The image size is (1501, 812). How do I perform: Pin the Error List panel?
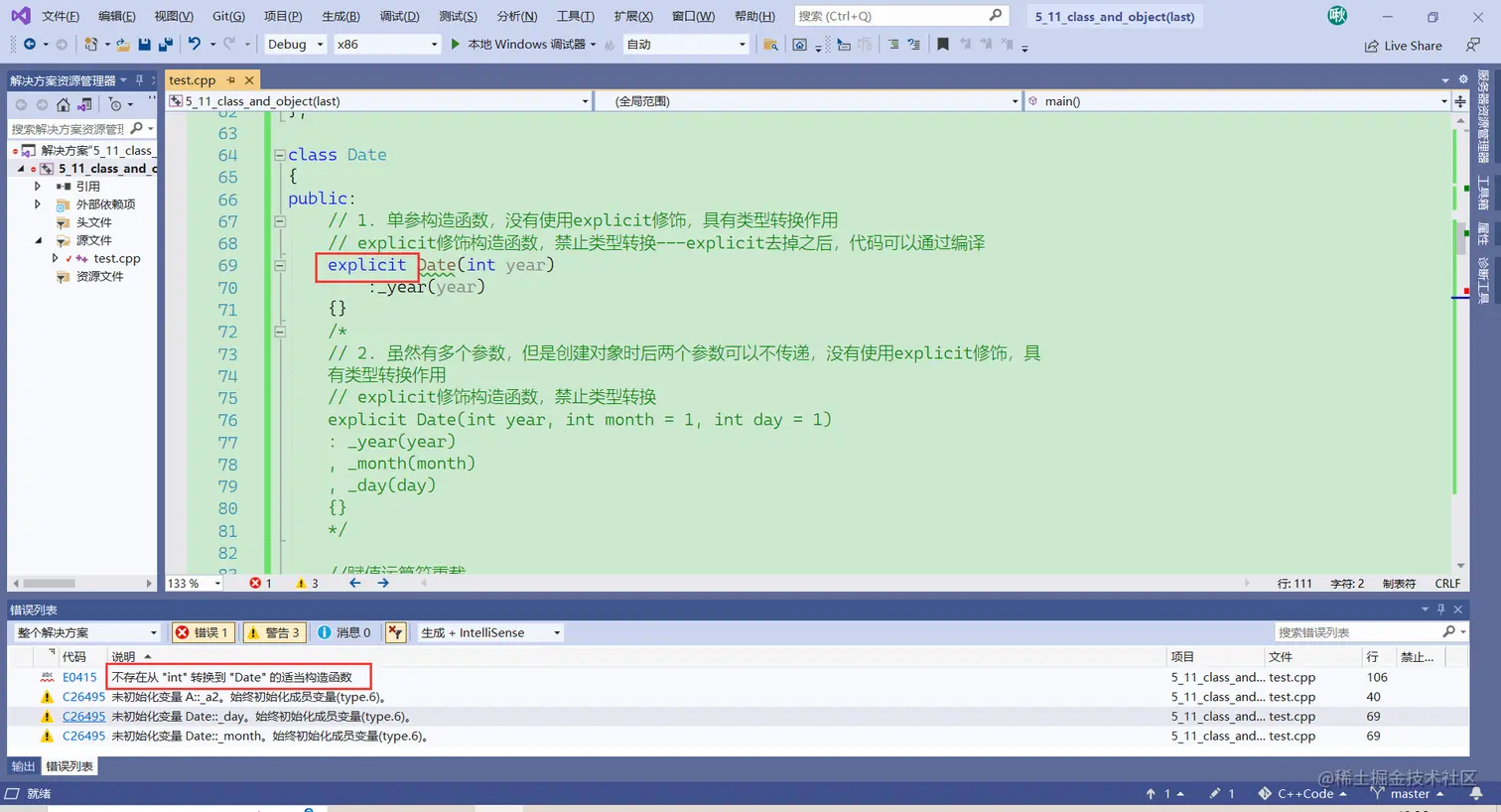(1441, 609)
